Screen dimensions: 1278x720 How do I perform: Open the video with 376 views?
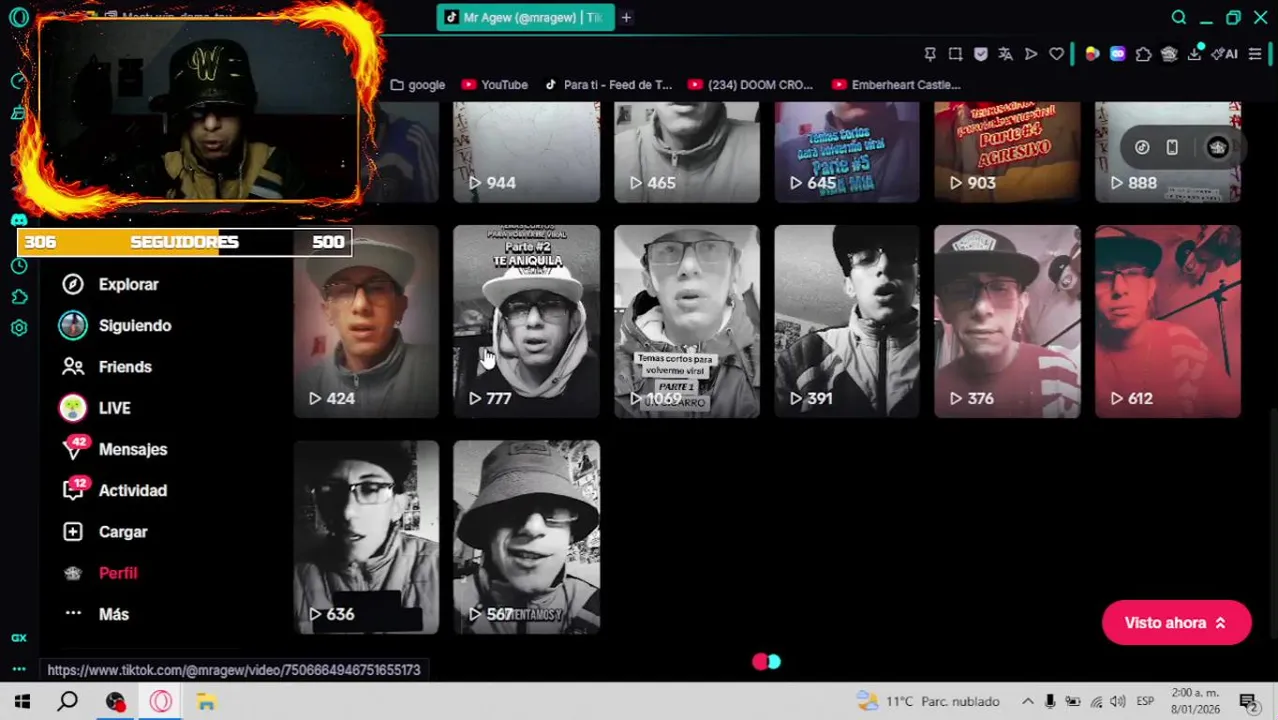pyautogui.click(x=1007, y=321)
